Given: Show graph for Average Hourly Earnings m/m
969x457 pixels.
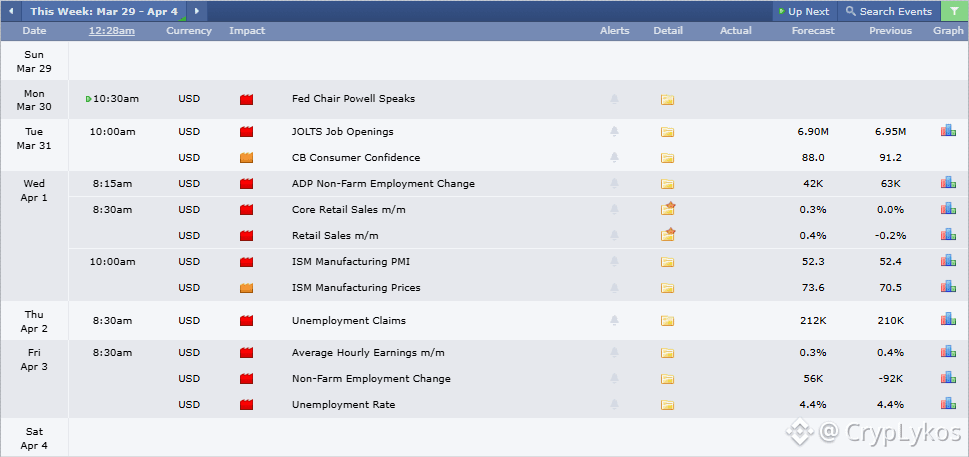Looking at the screenshot, I should (x=949, y=351).
